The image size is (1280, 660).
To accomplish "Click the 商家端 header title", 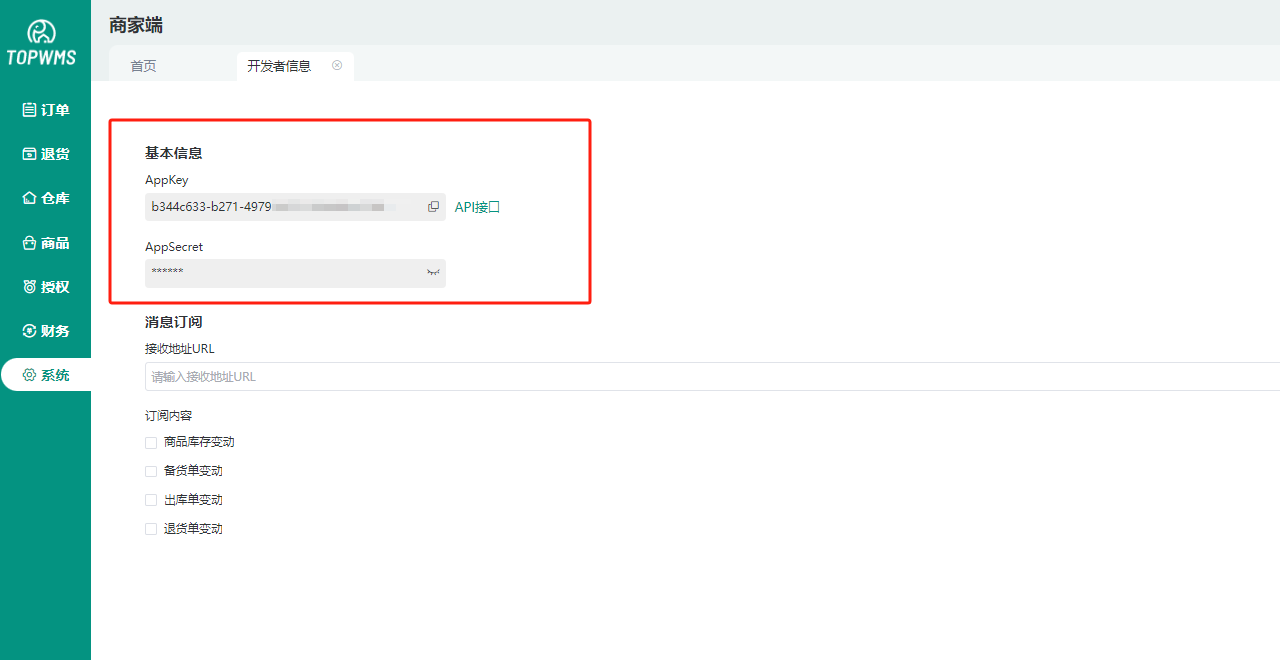I will [x=136, y=25].
